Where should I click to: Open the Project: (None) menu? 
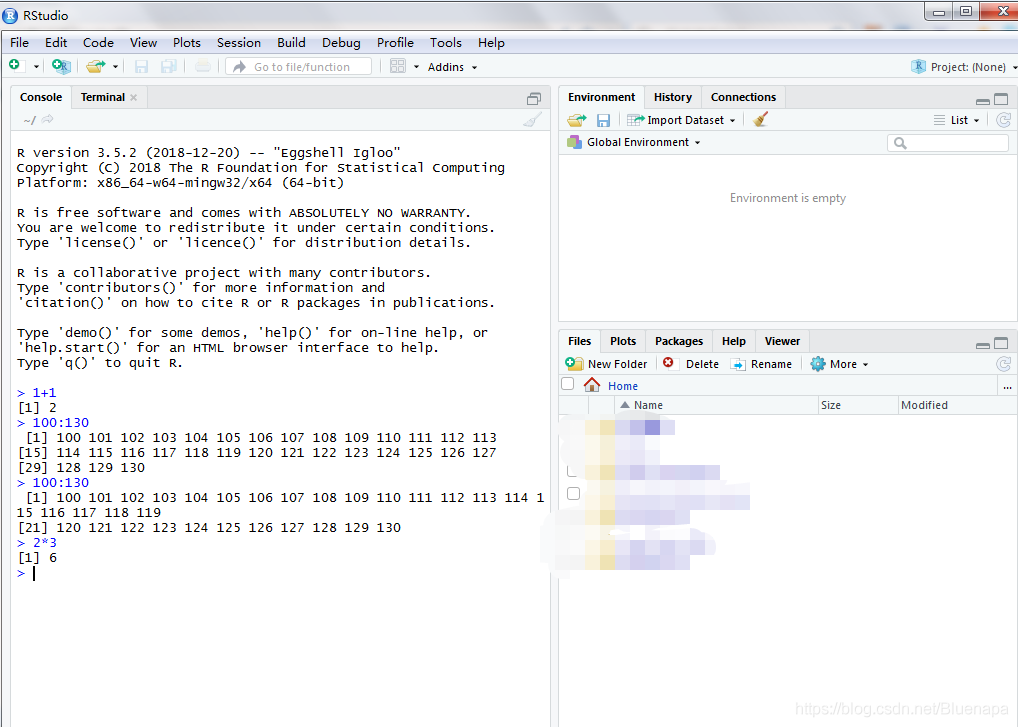point(964,67)
